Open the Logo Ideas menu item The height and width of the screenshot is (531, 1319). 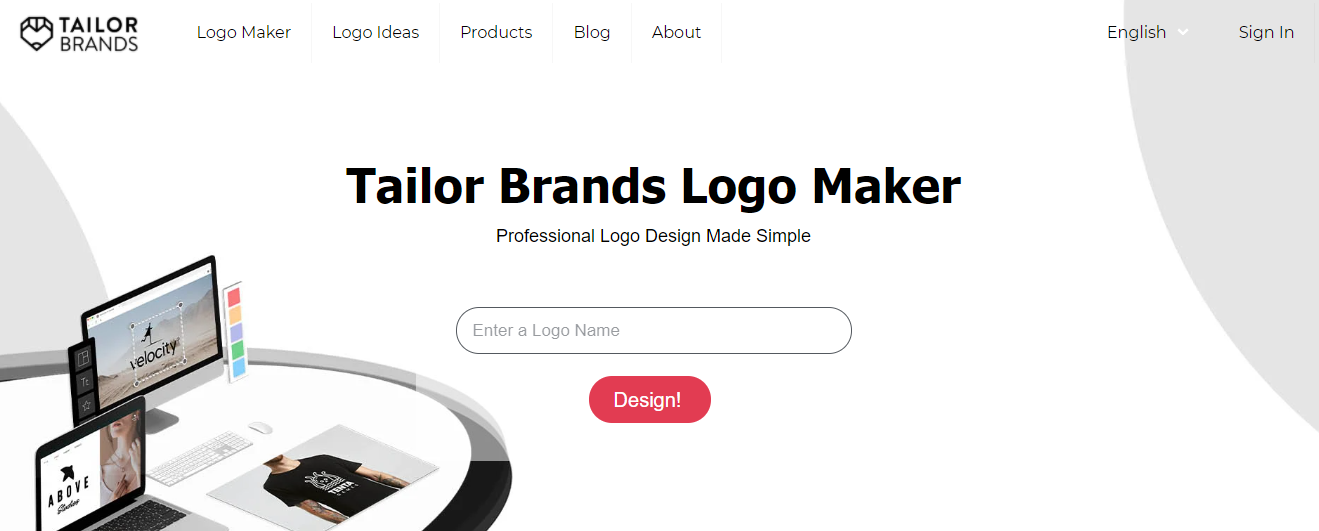(x=376, y=32)
